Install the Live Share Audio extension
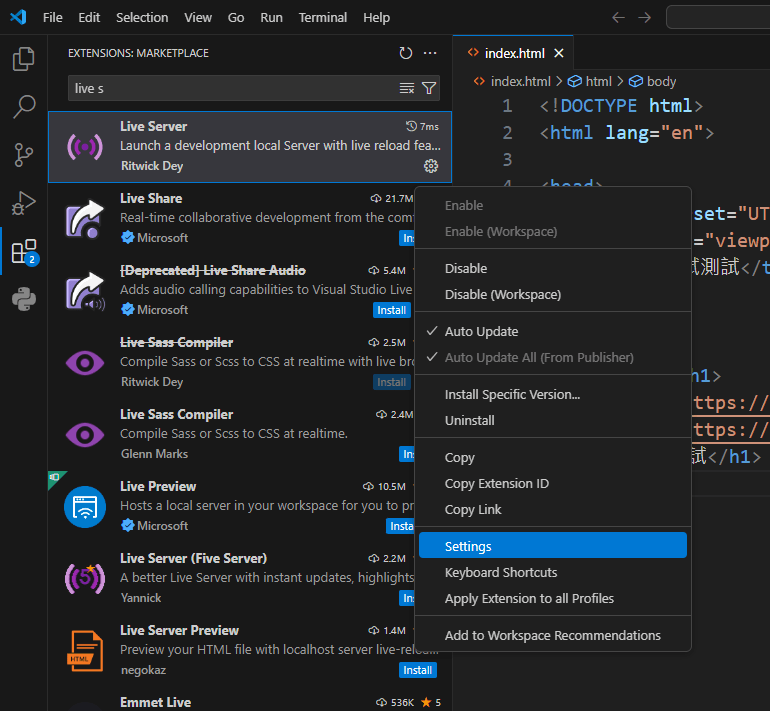This screenshot has height=711, width=770. coord(391,310)
